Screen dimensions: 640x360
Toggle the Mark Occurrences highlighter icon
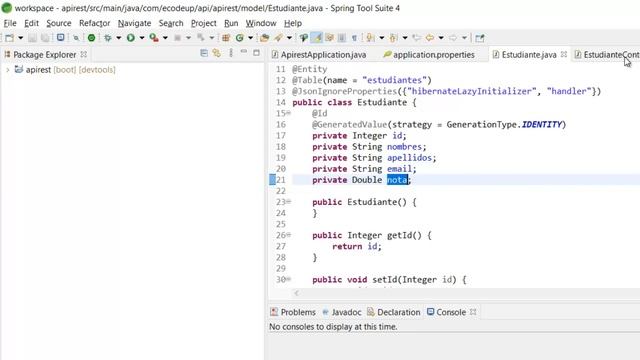(x=316, y=38)
